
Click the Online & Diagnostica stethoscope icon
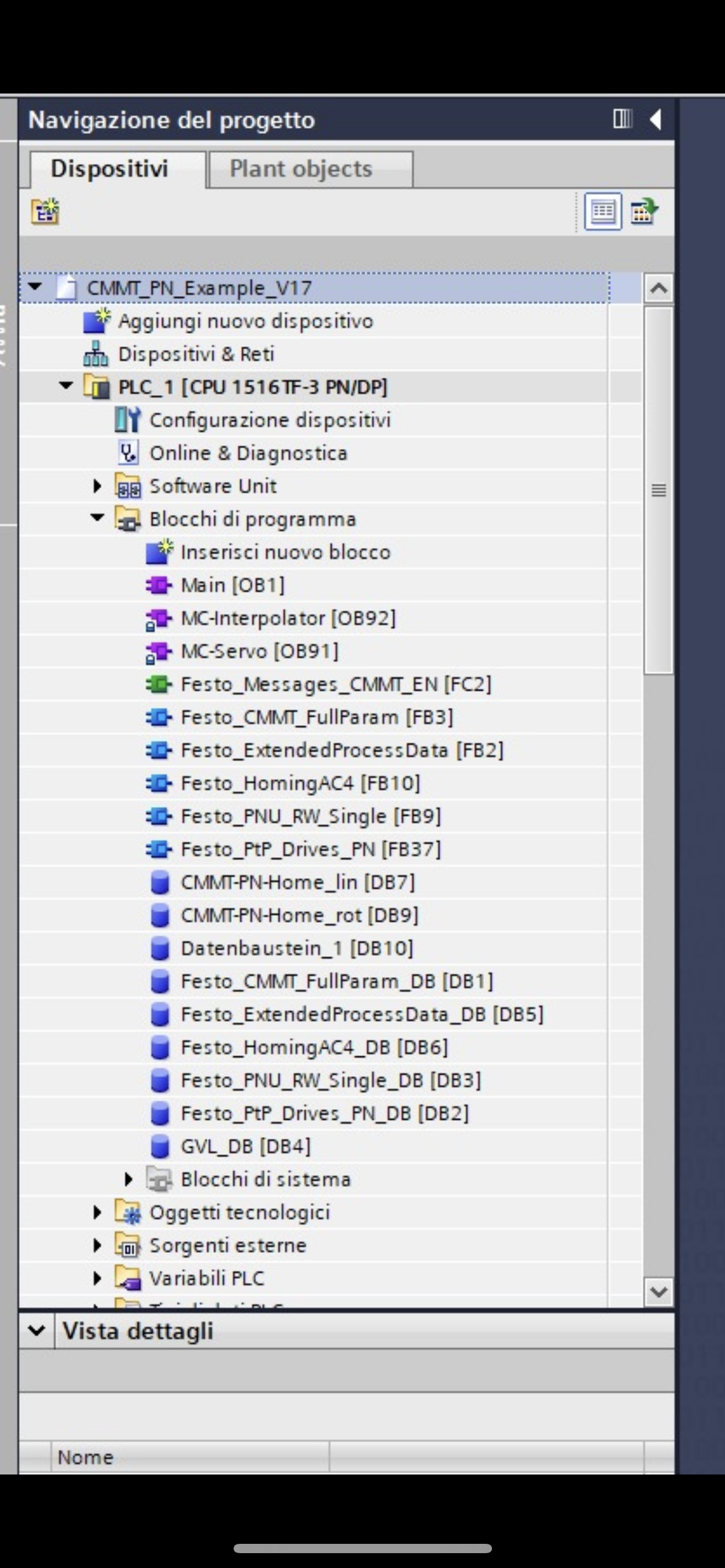click(128, 453)
